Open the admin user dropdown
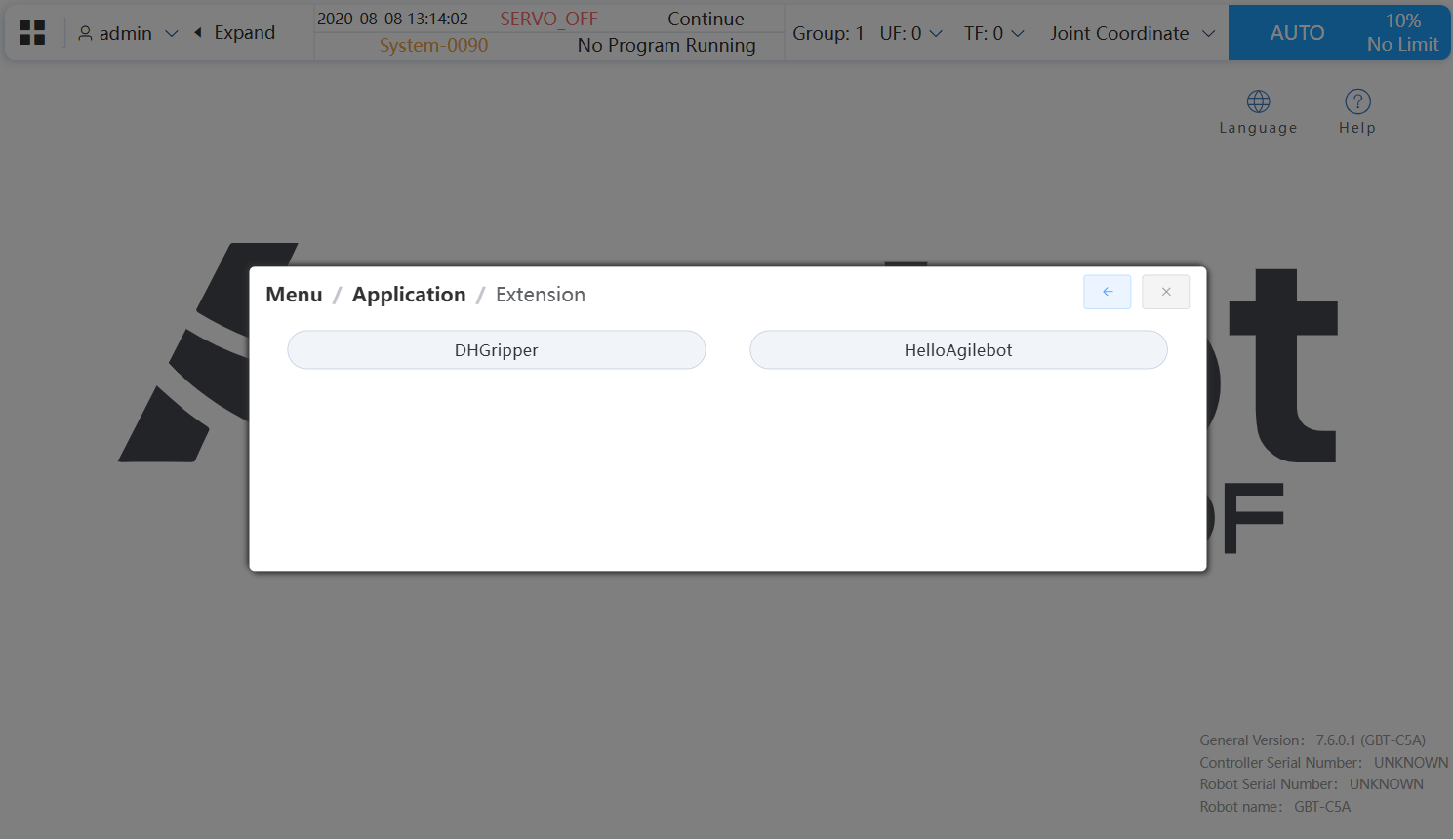 pyautogui.click(x=172, y=34)
